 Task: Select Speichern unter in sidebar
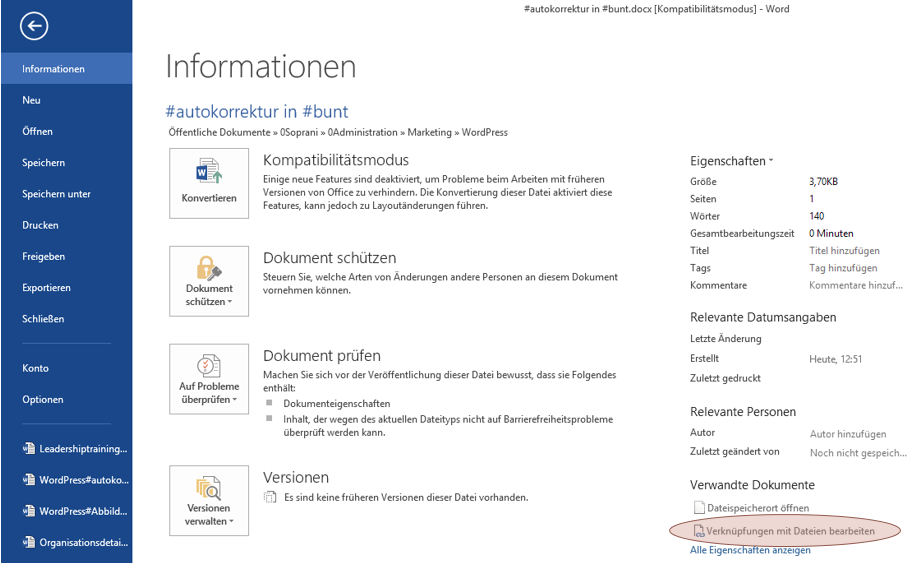pyautogui.click(x=56, y=194)
